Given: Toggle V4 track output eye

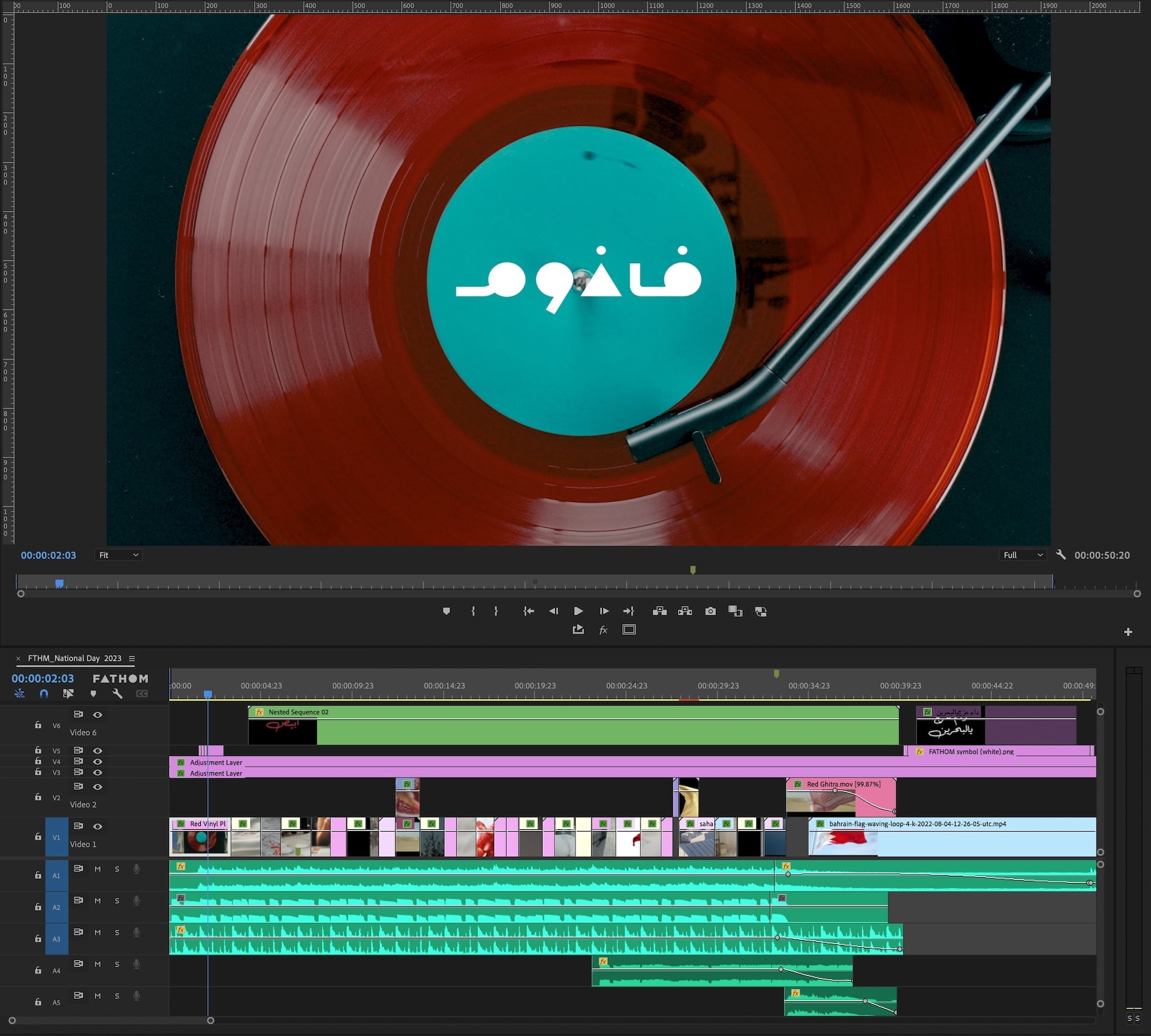Looking at the screenshot, I should click(x=98, y=761).
